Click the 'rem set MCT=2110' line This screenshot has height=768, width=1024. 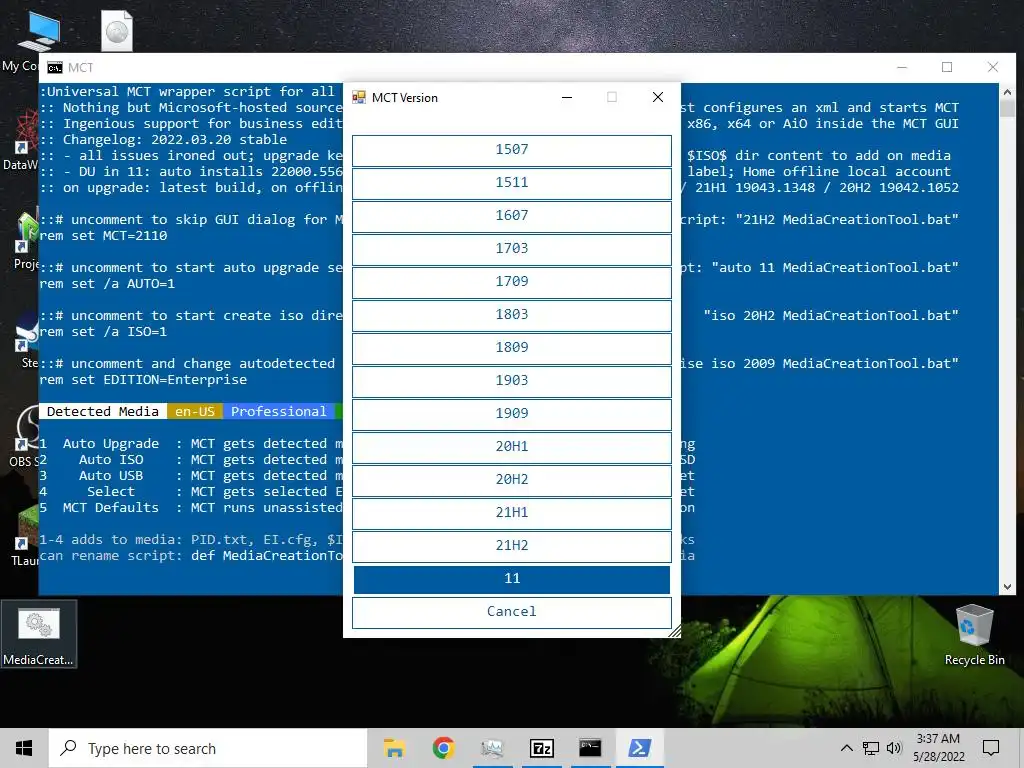click(x=103, y=236)
